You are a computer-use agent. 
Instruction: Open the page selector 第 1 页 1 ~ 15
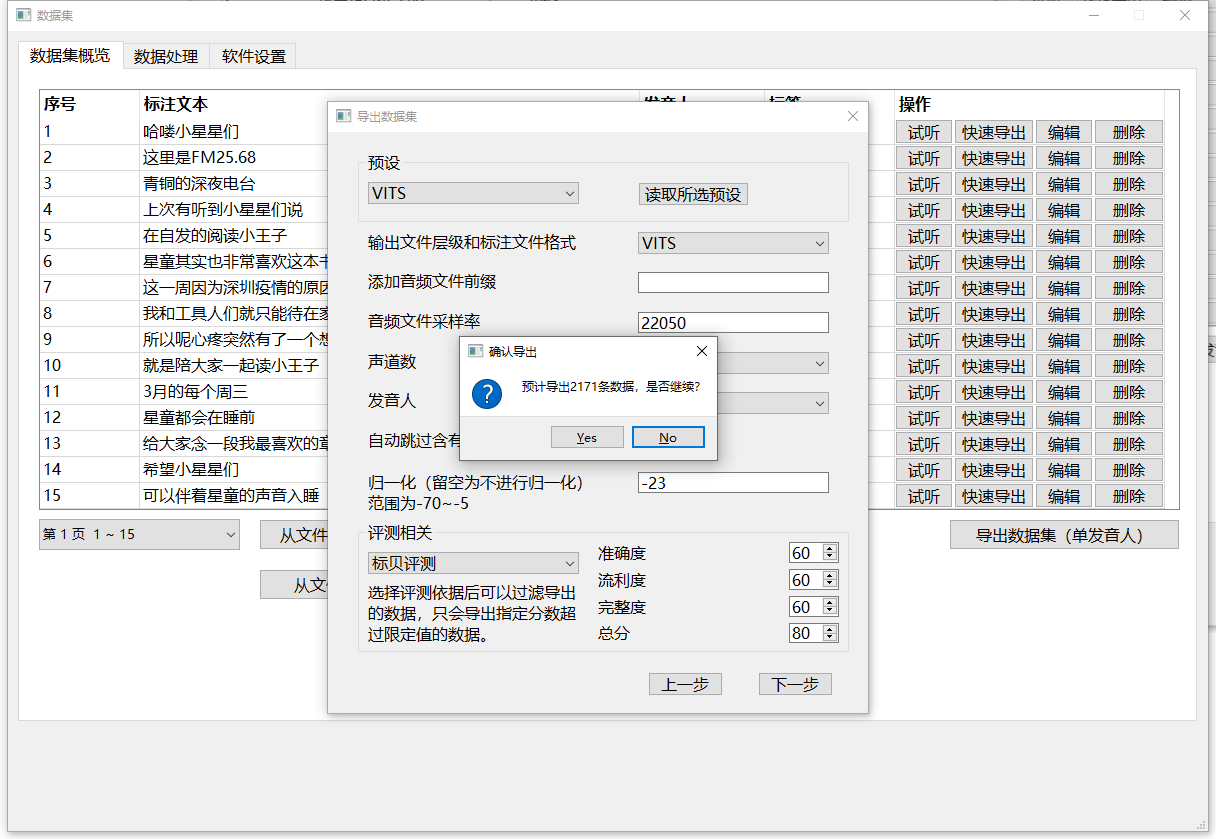(x=139, y=534)
